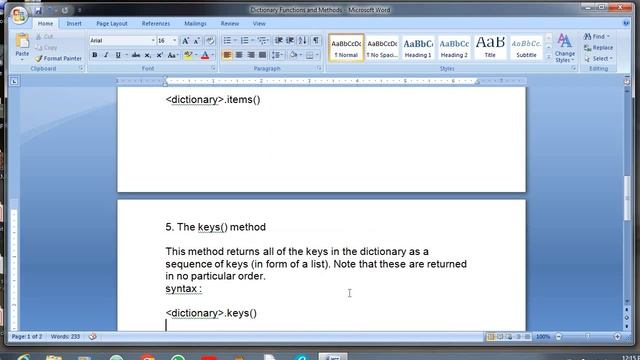Toggle Align Text Left
Image resolution: width=640 pixels, height=360 pixels.
[227, 55]
